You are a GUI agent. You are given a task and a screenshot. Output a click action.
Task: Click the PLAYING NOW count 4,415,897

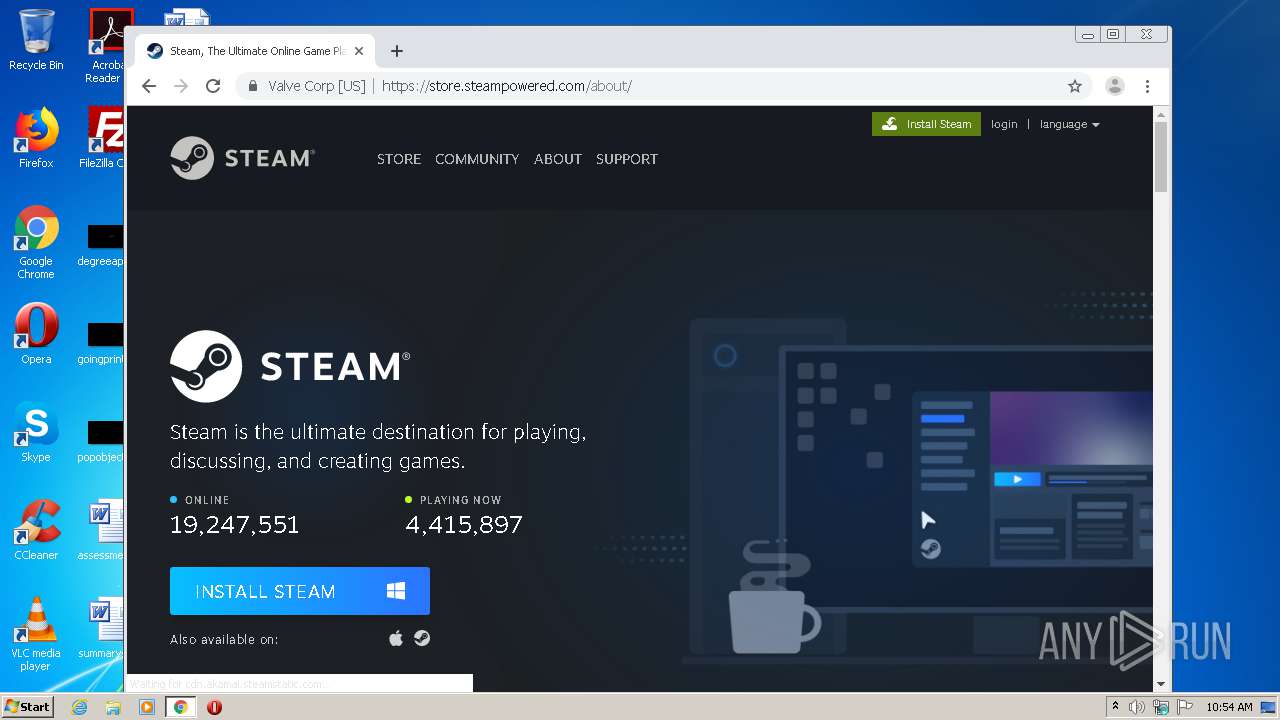(x=464, y=525)
